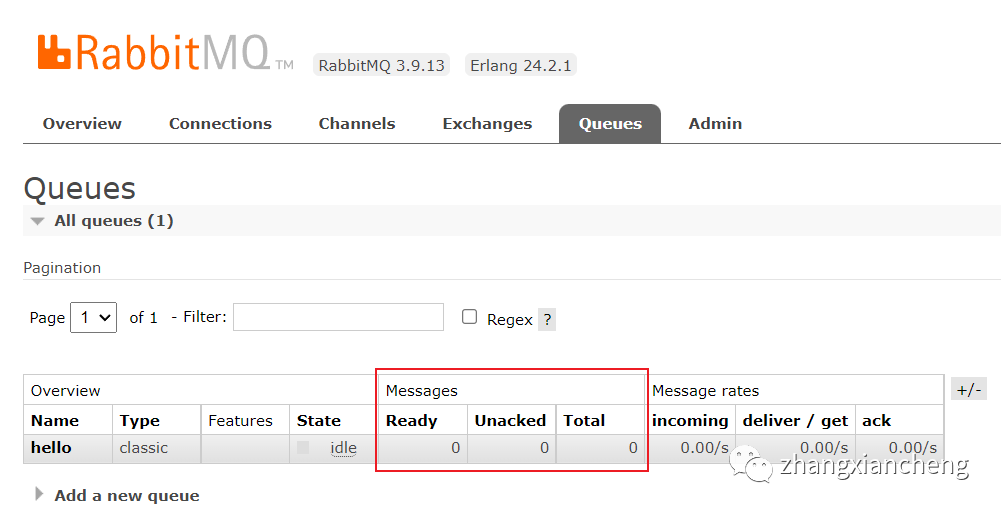Viewport: 1001px width, 512px height.
Task: Click the RabbitMQ logo
Action: click(x=165, y=52)
